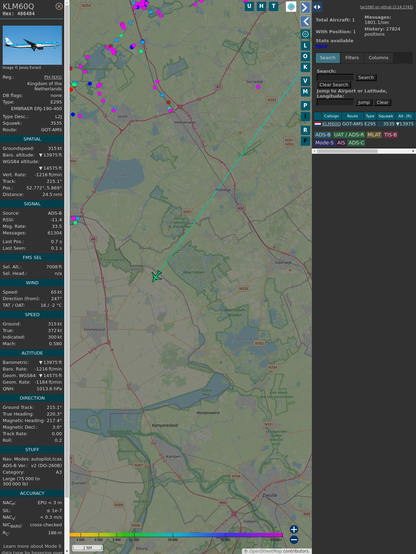The width and height of the screenshot is (416, 554).
Task: Click the DIRECTION section header
Action: click(32, 398)
